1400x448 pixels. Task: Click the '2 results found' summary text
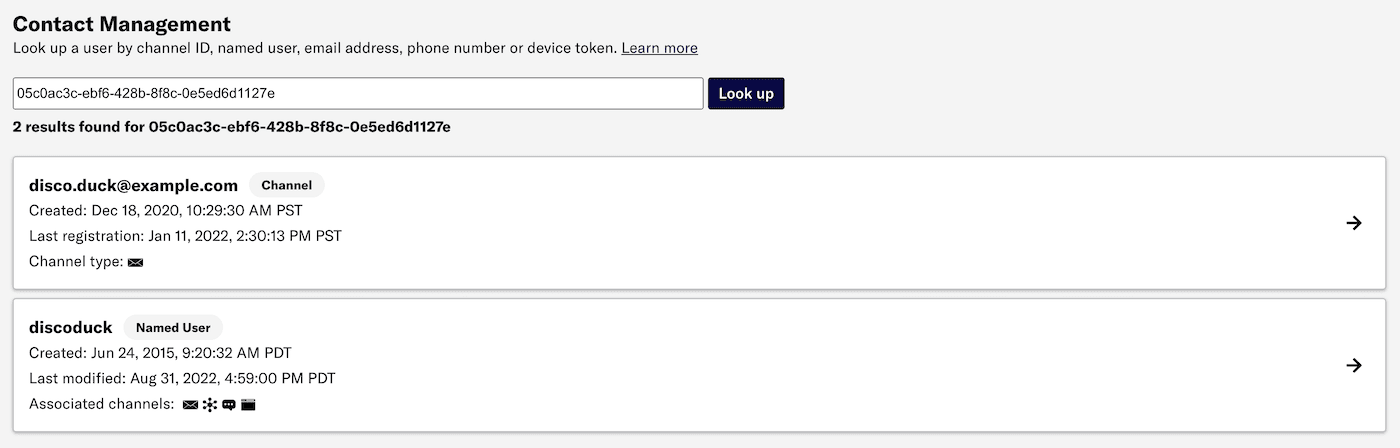[x=231, y=127]
